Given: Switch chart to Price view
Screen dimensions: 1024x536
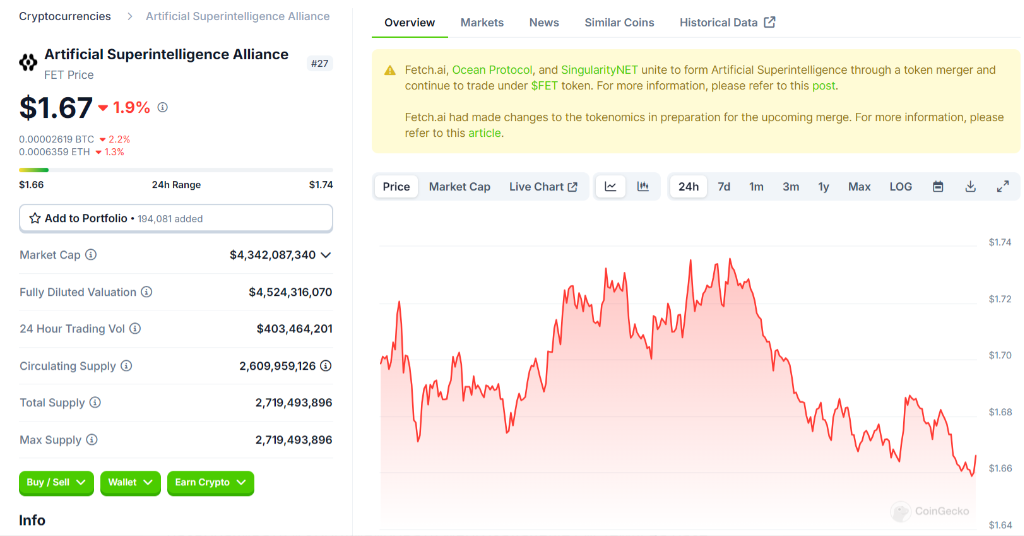Looking at the screenshot, I should tap(396, 187).
